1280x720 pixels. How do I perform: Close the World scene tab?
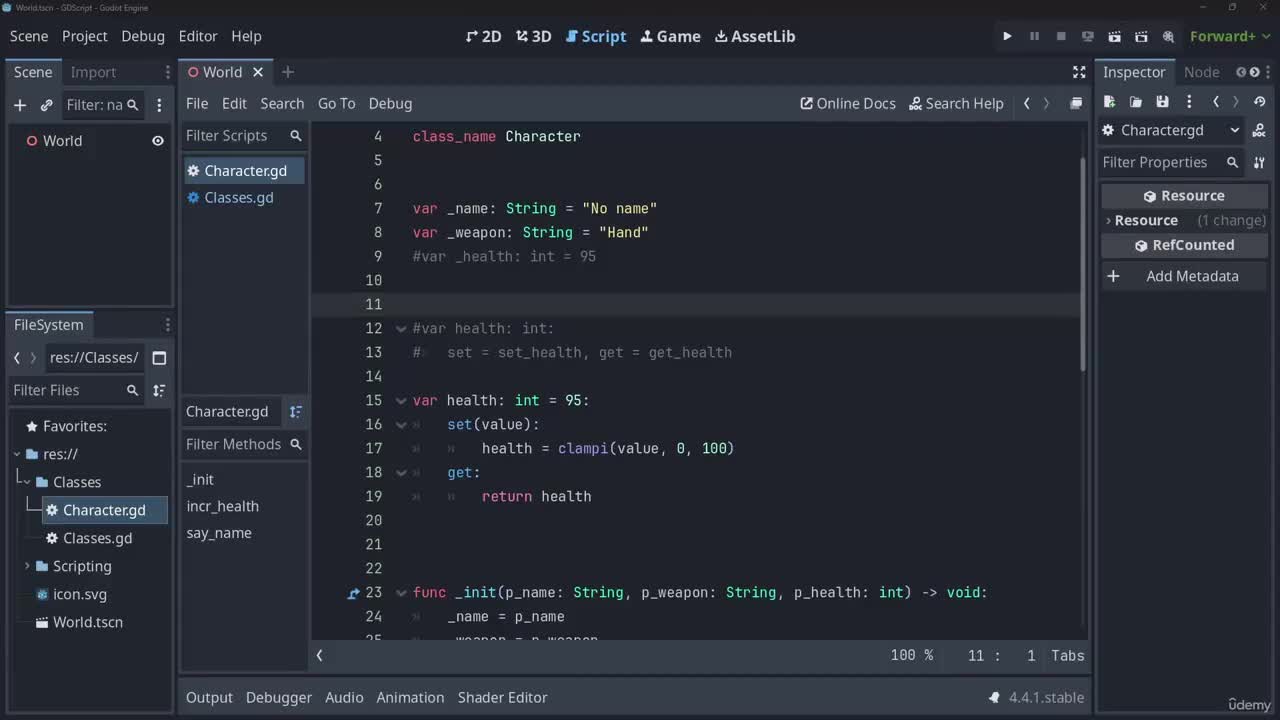point(258,72)
